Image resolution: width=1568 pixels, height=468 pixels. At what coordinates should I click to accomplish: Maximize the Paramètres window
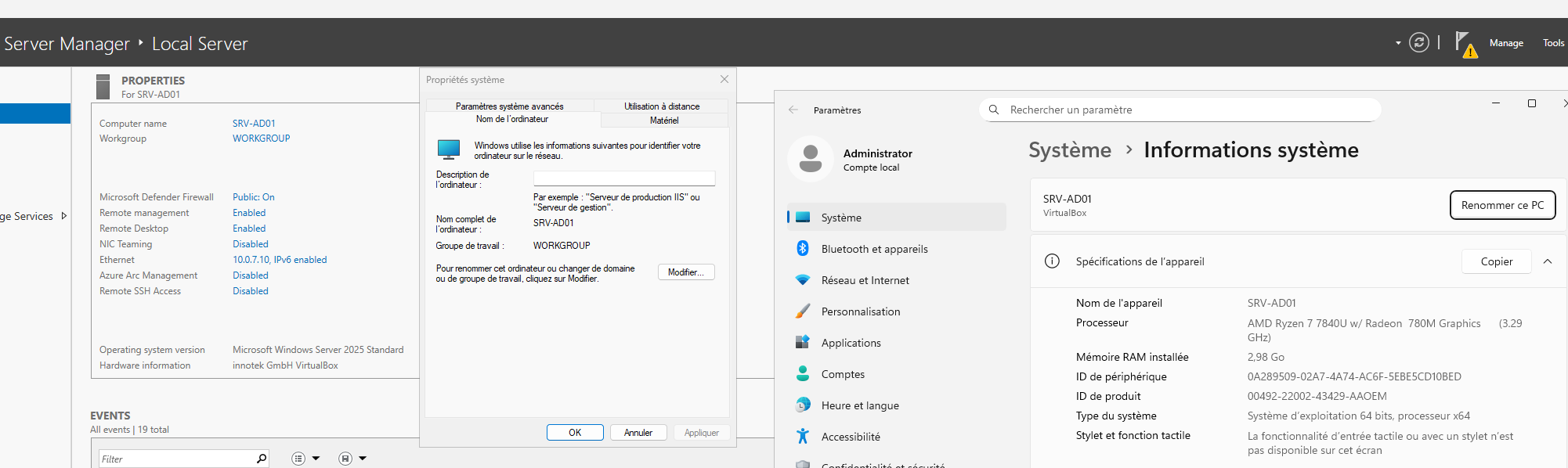click(1532, 103)
